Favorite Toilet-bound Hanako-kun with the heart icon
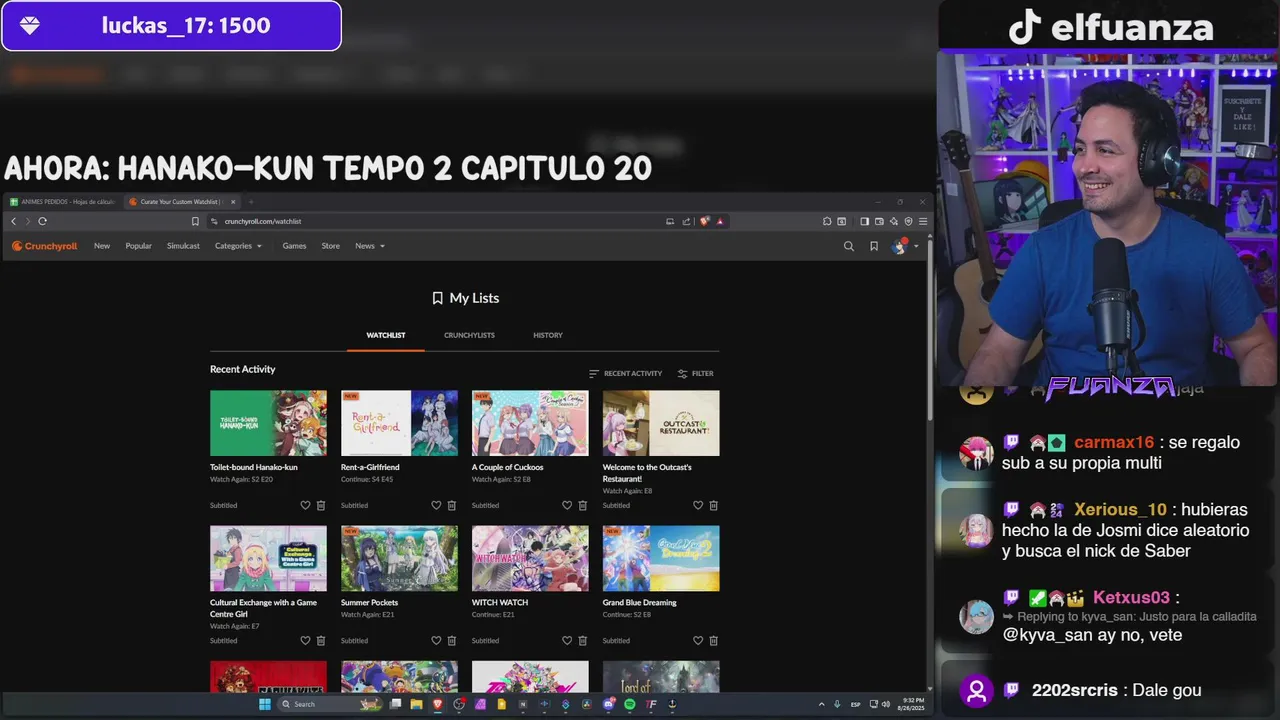 pos(305,505)
